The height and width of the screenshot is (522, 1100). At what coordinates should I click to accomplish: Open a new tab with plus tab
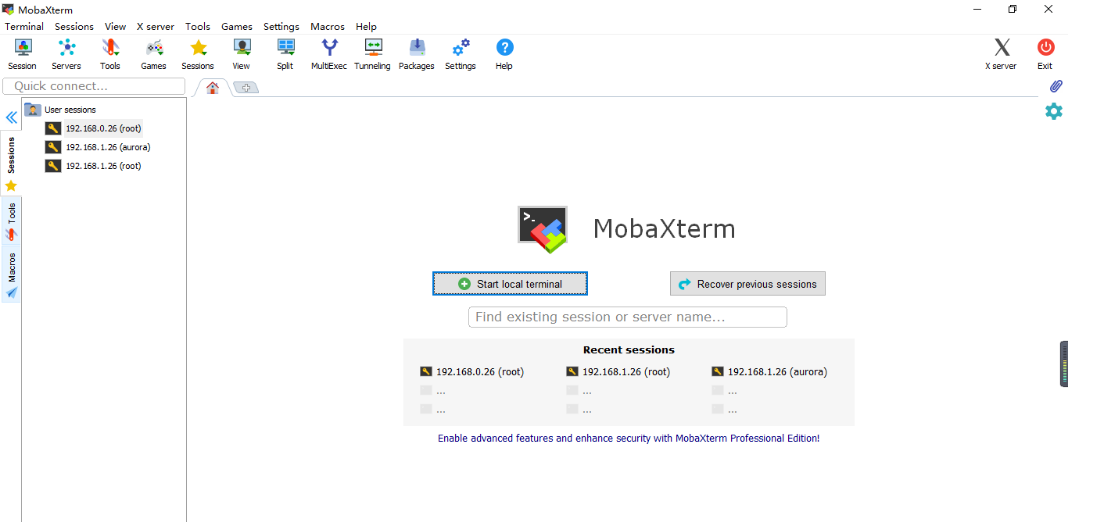tap(246, 88)
